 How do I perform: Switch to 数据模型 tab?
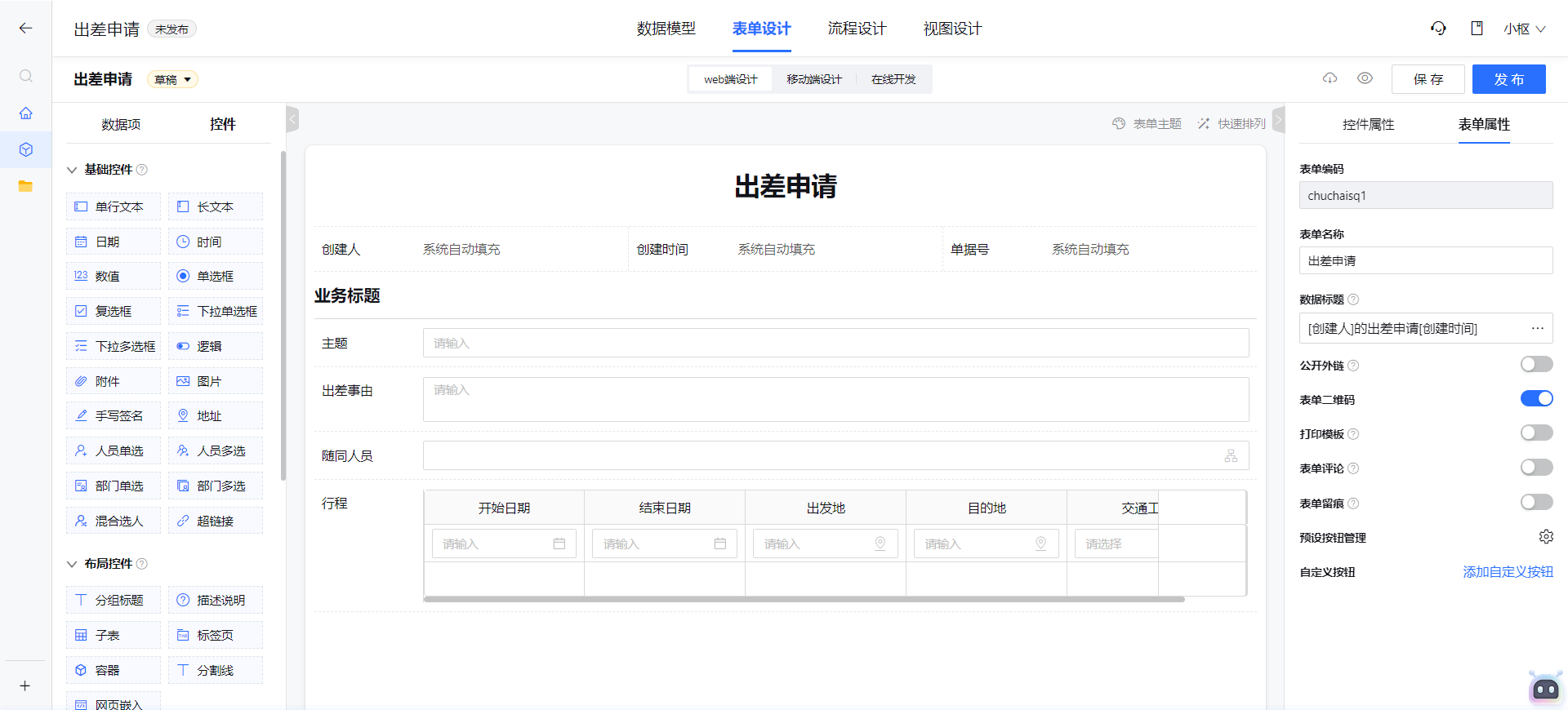click(x=666, y=29)
